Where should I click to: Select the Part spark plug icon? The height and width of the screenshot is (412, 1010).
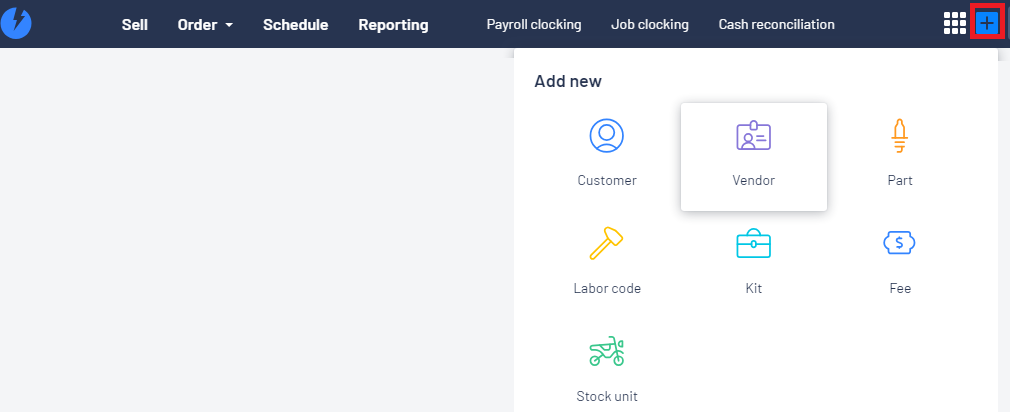[x=900, y=136]
